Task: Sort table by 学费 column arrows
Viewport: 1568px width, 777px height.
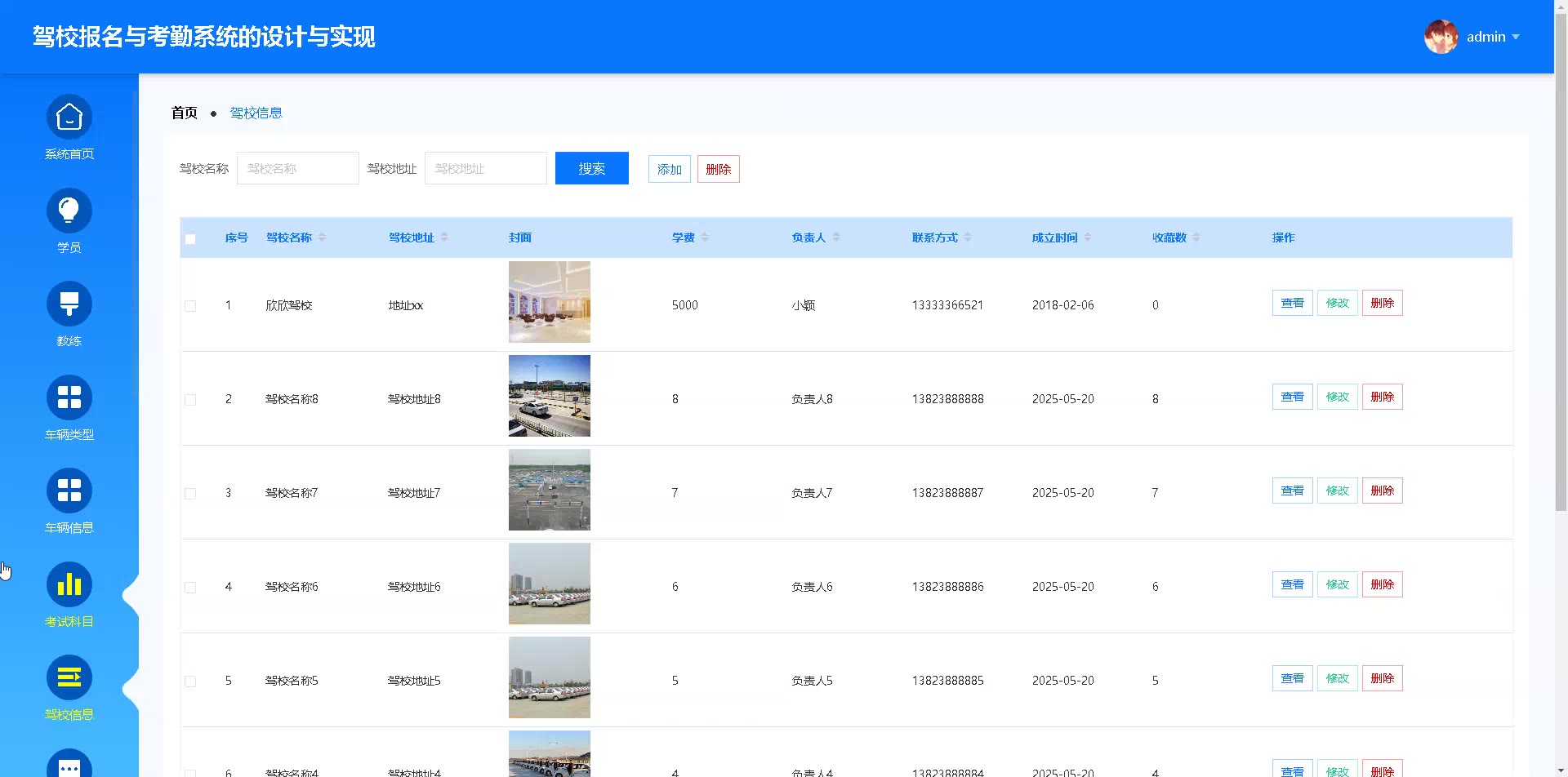Action: click(705, 238)
